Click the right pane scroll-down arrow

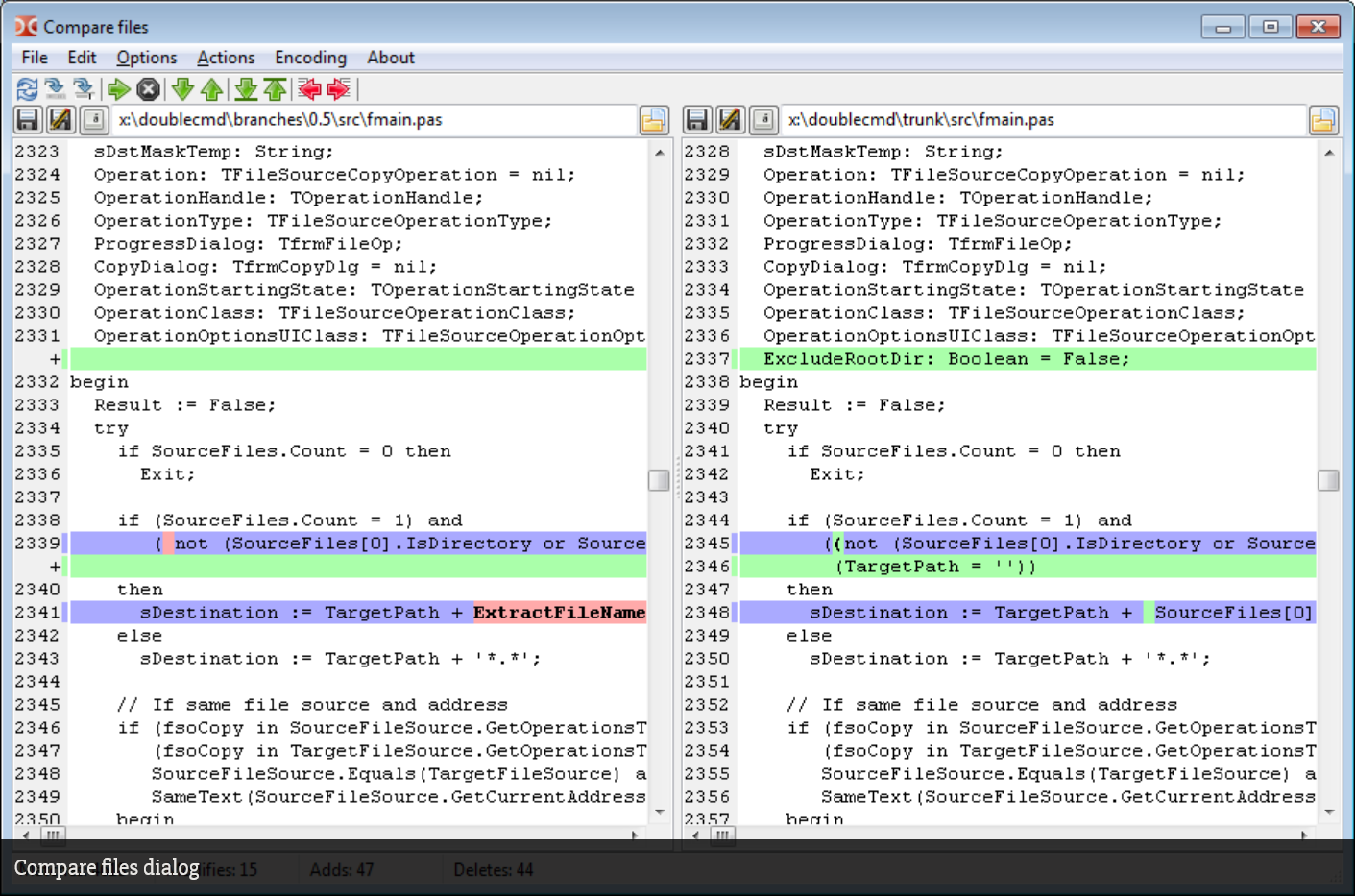[1329, 812]
